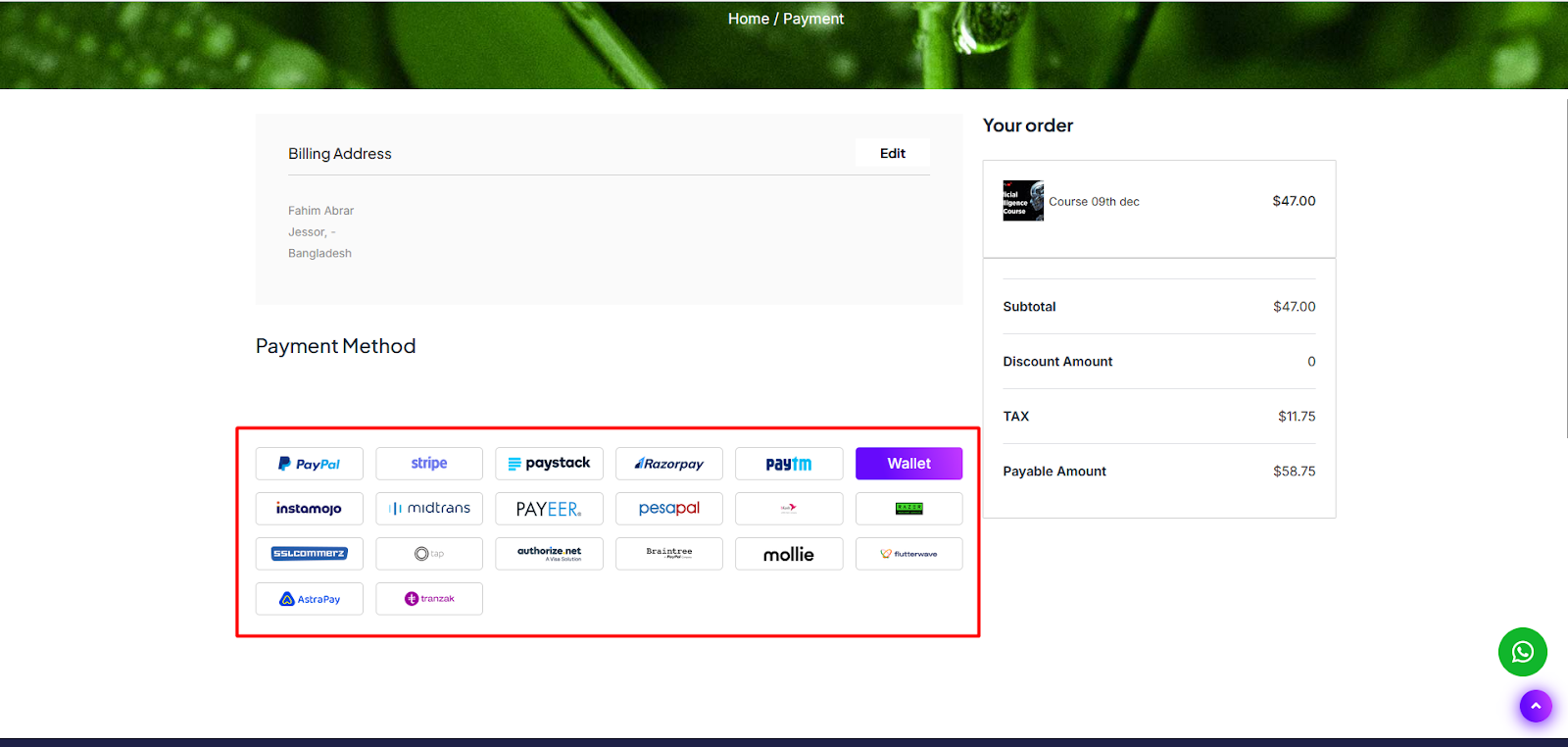Screen dimensions: 1568x747
Task: Pick Braintree payment gateway
Action: (669, 554)
